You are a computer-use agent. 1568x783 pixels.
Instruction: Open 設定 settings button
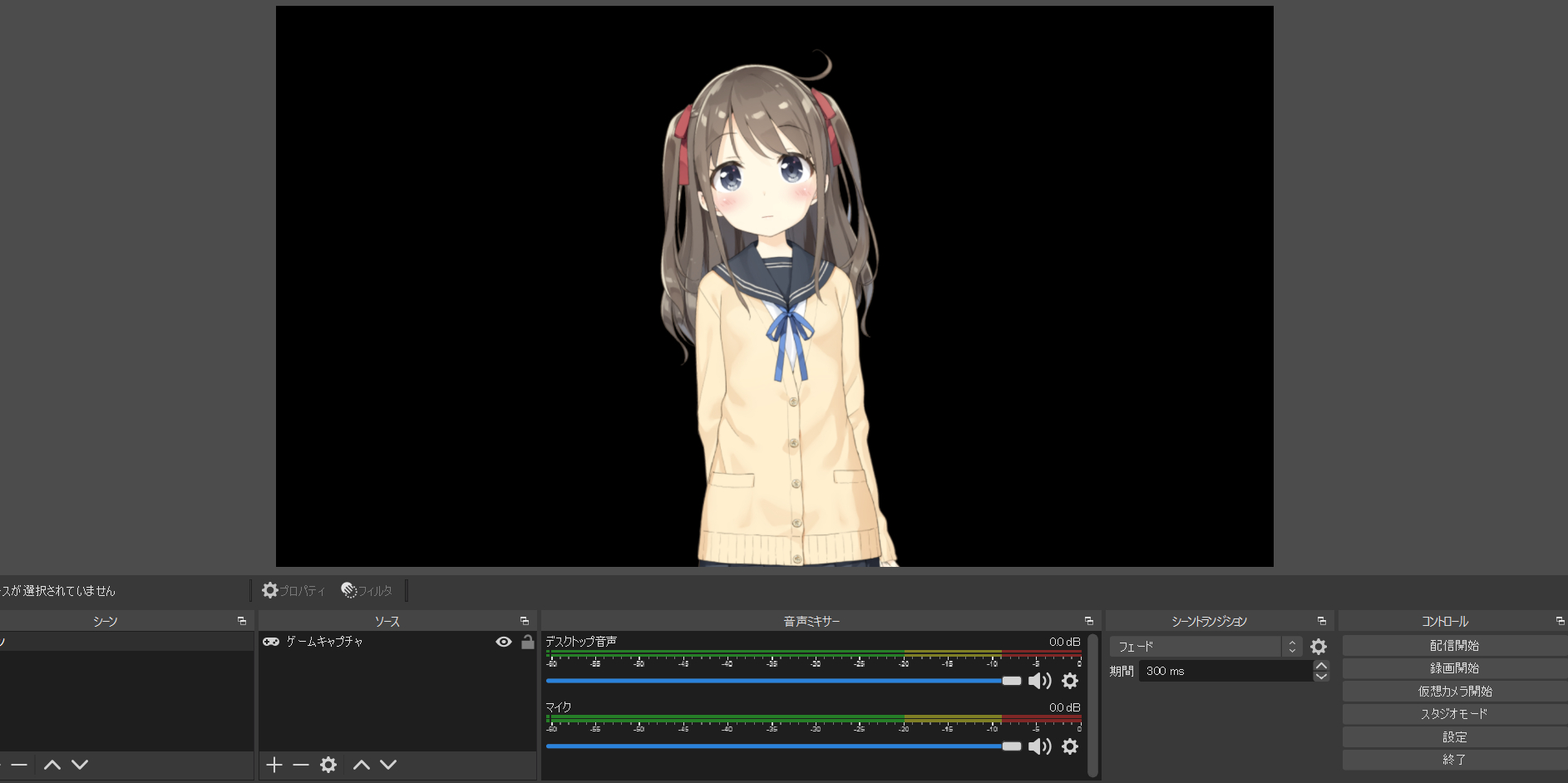(1455, 737)
